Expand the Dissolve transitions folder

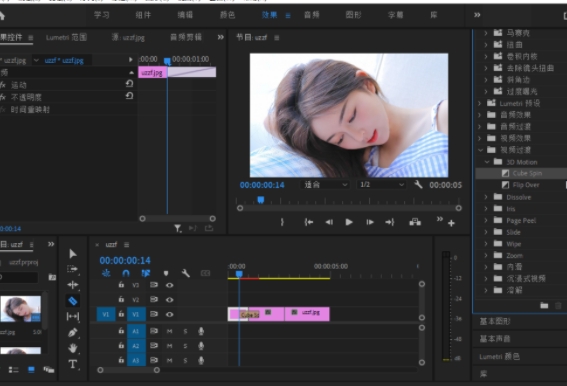[x=486, y=197]
